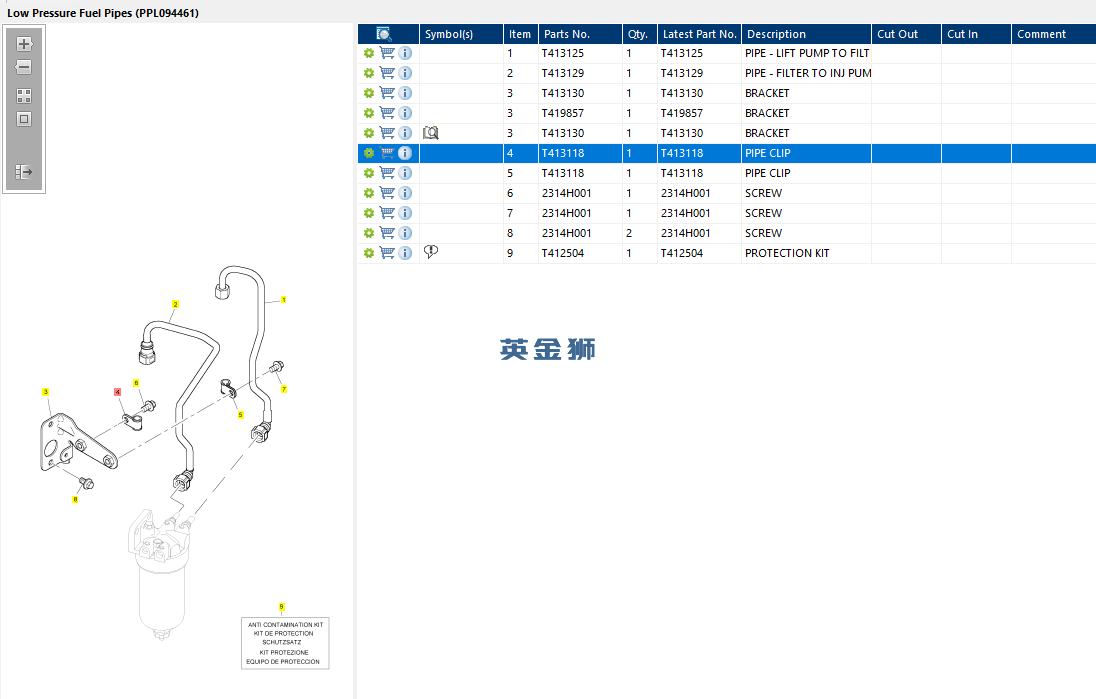The height and width of the screenshot is (699, 1096).
Task: Add T413129 to the cart
Action: 387,73
